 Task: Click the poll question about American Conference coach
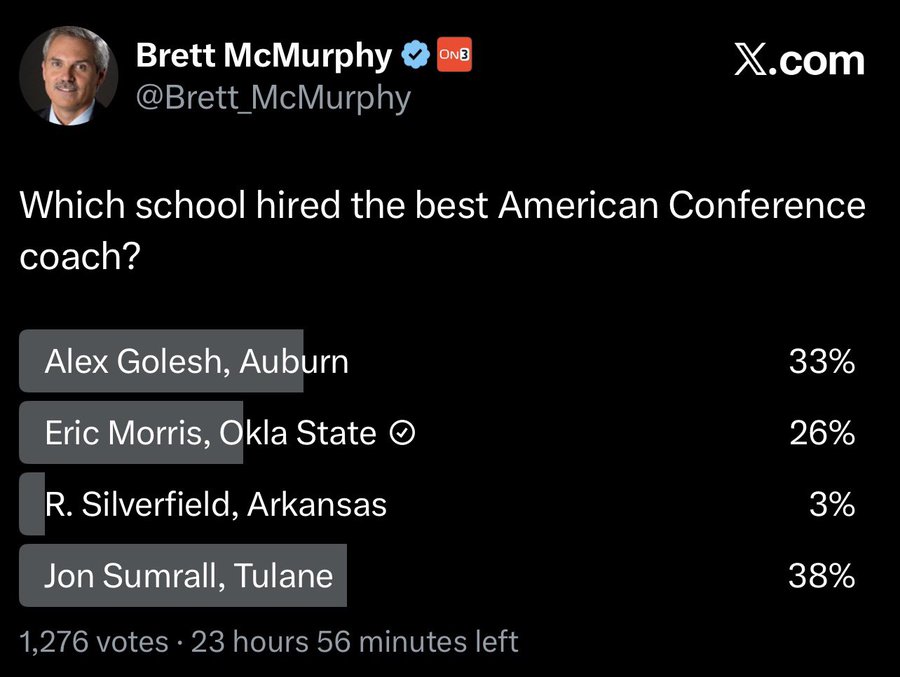pyautogui.click(x=442, y=206)
